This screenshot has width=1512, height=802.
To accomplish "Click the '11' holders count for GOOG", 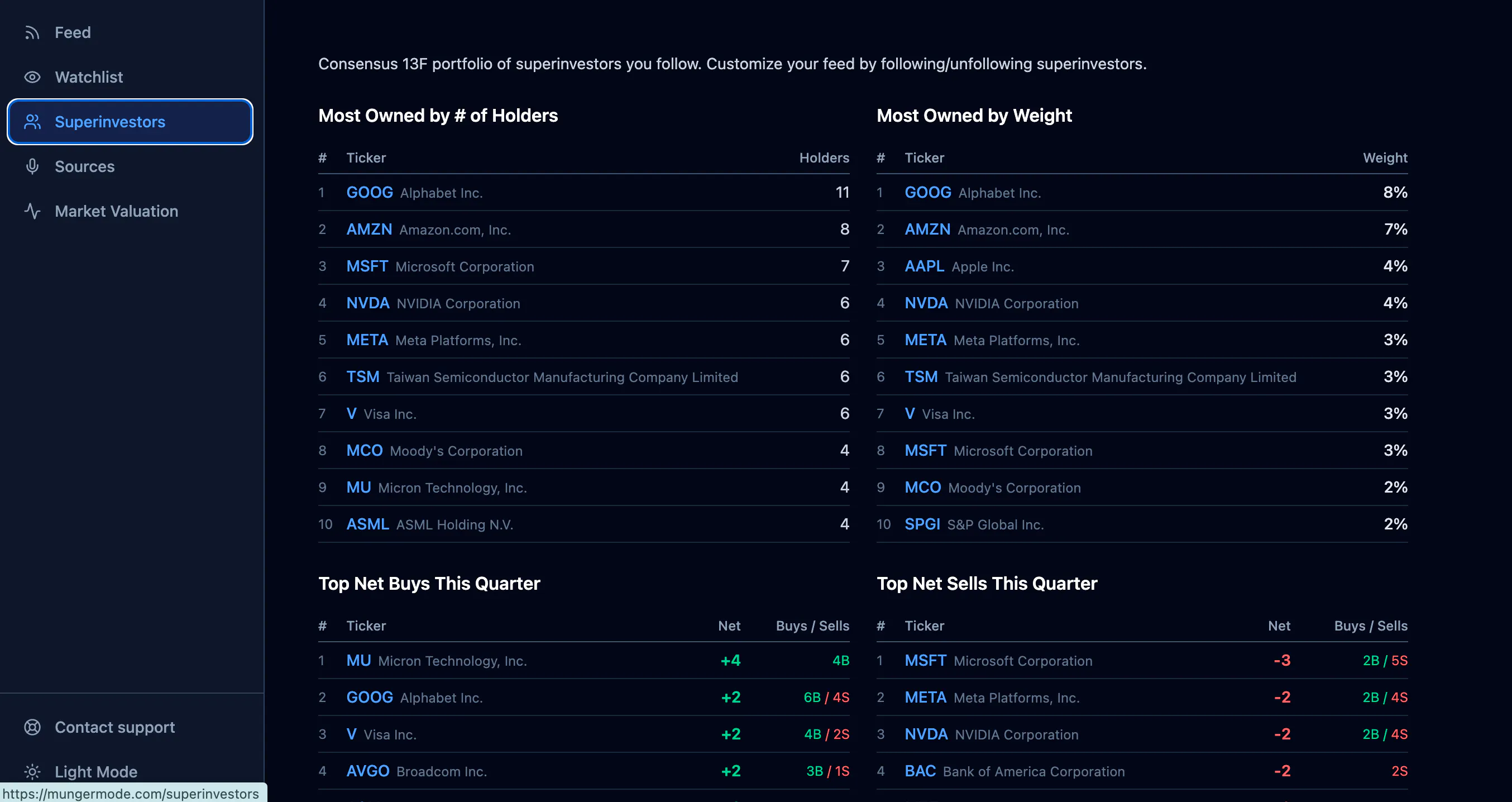I will [843, 193].
